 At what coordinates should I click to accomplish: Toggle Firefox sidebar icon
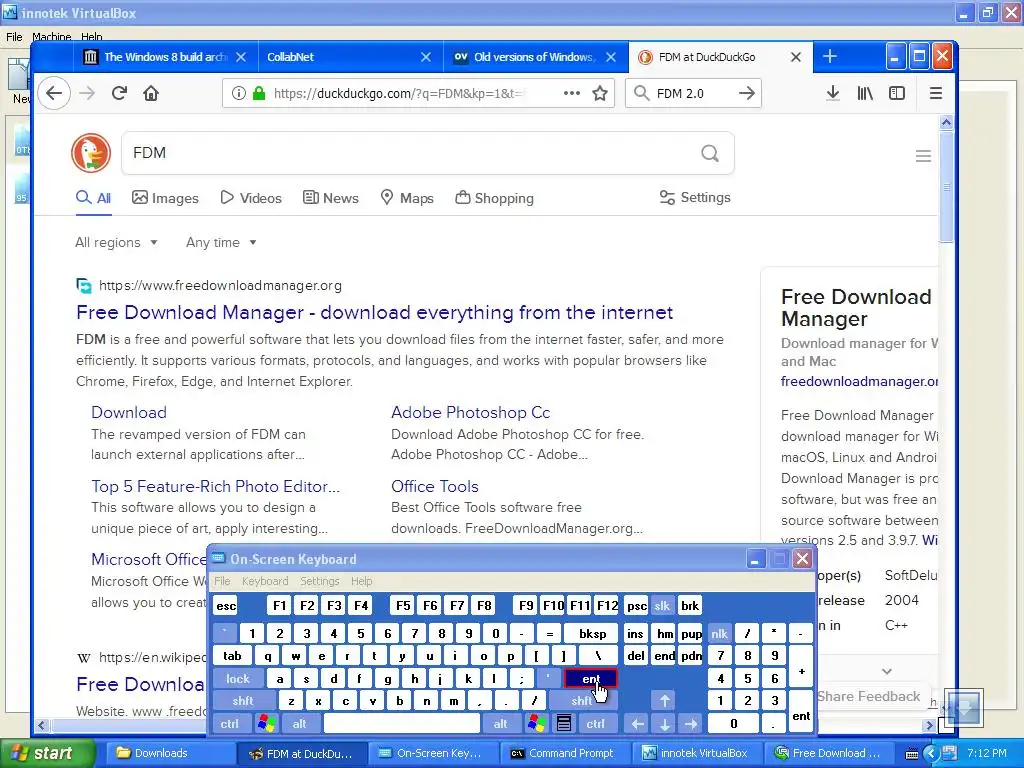[897, 93]
